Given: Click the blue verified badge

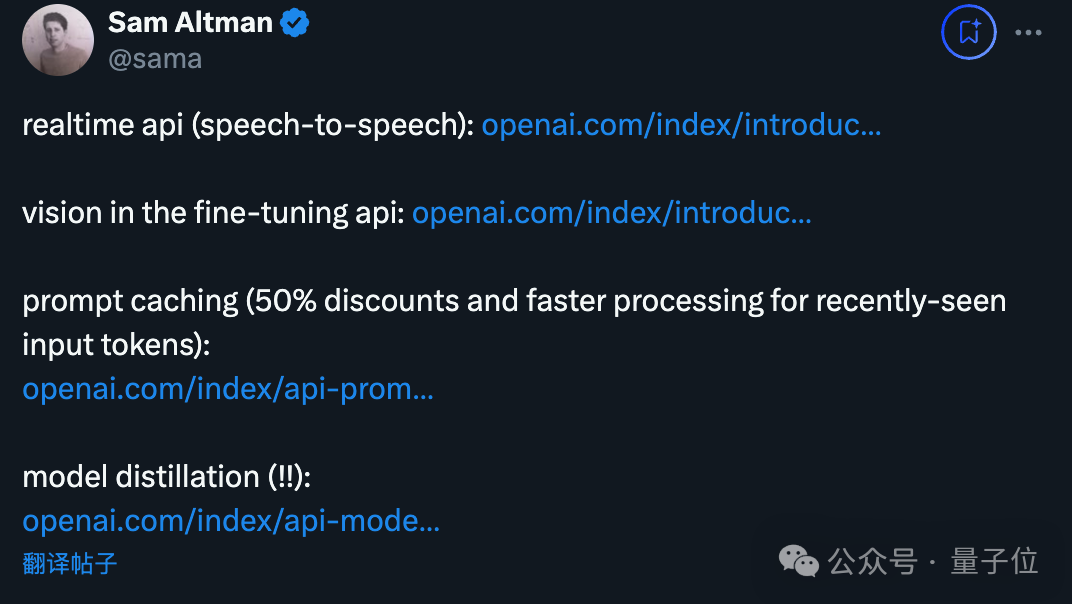Looking at the screenshot, I should [295, 23].
